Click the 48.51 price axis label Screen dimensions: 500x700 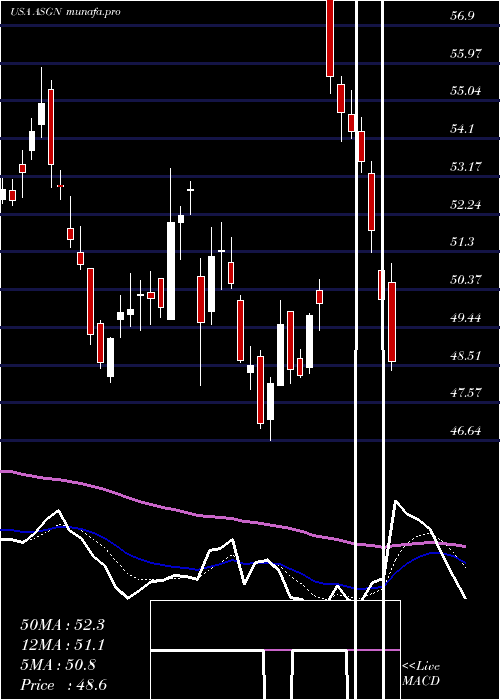point(466,356)
